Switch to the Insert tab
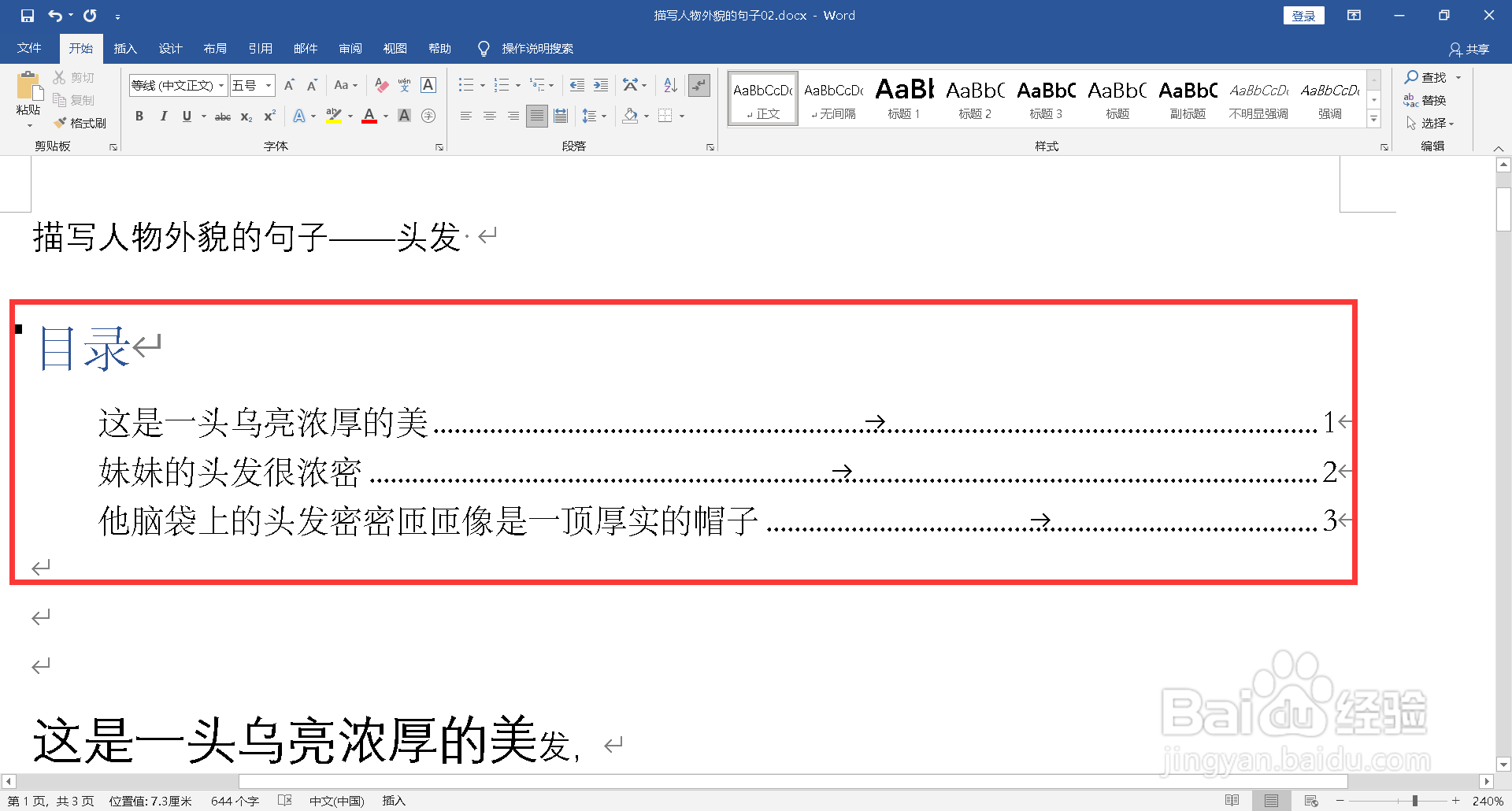This screenshot has height=811, width=1512. pyautogui.click(x=125, y=49)
